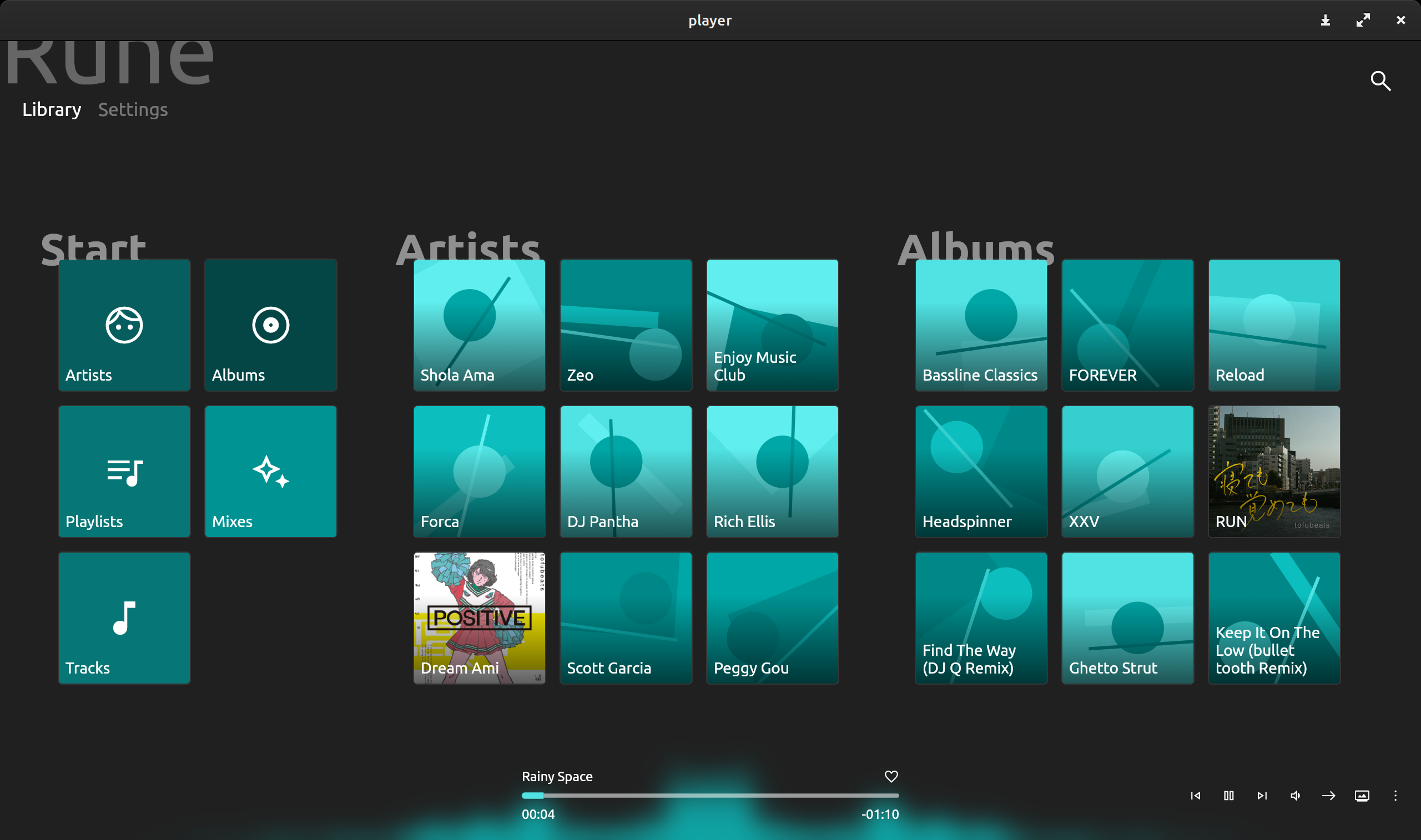This screenshot has height=840, width=1421.
Task: Toggle fullscreen with the expand arrows icon
Action: point(1363,21)
